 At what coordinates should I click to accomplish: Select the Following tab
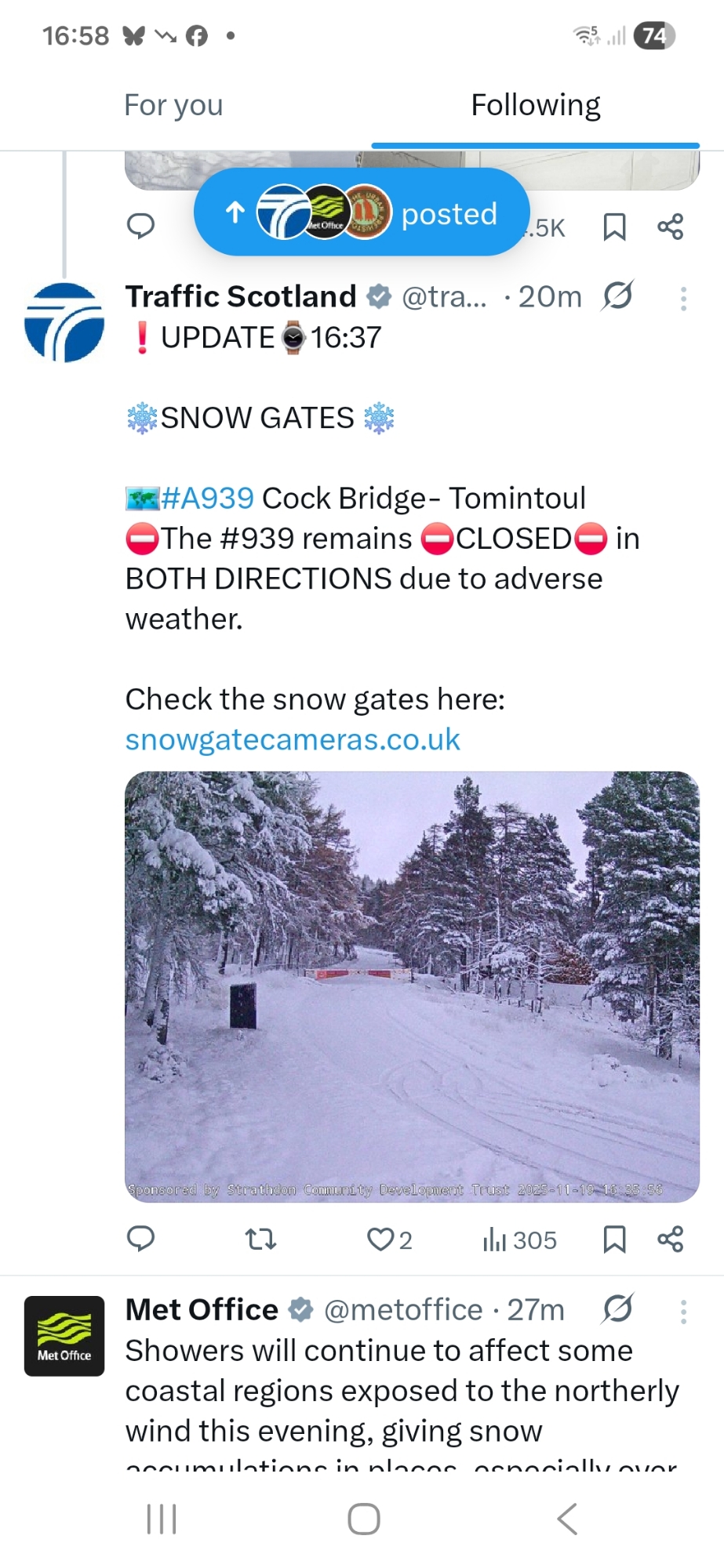[x=536, y=105]
